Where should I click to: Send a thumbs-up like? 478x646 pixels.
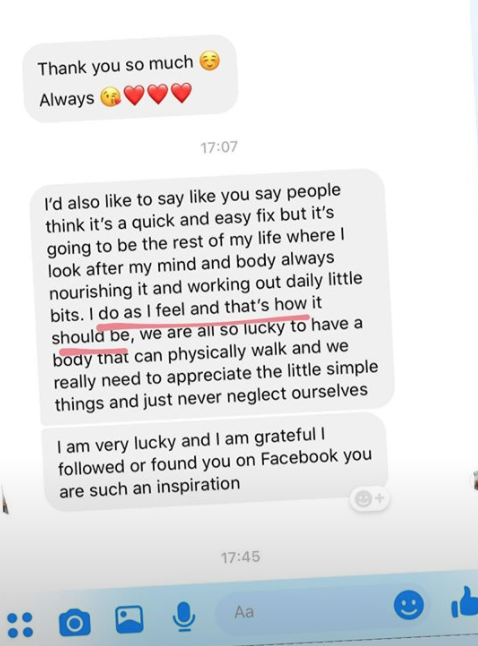[x=465, y=602]
